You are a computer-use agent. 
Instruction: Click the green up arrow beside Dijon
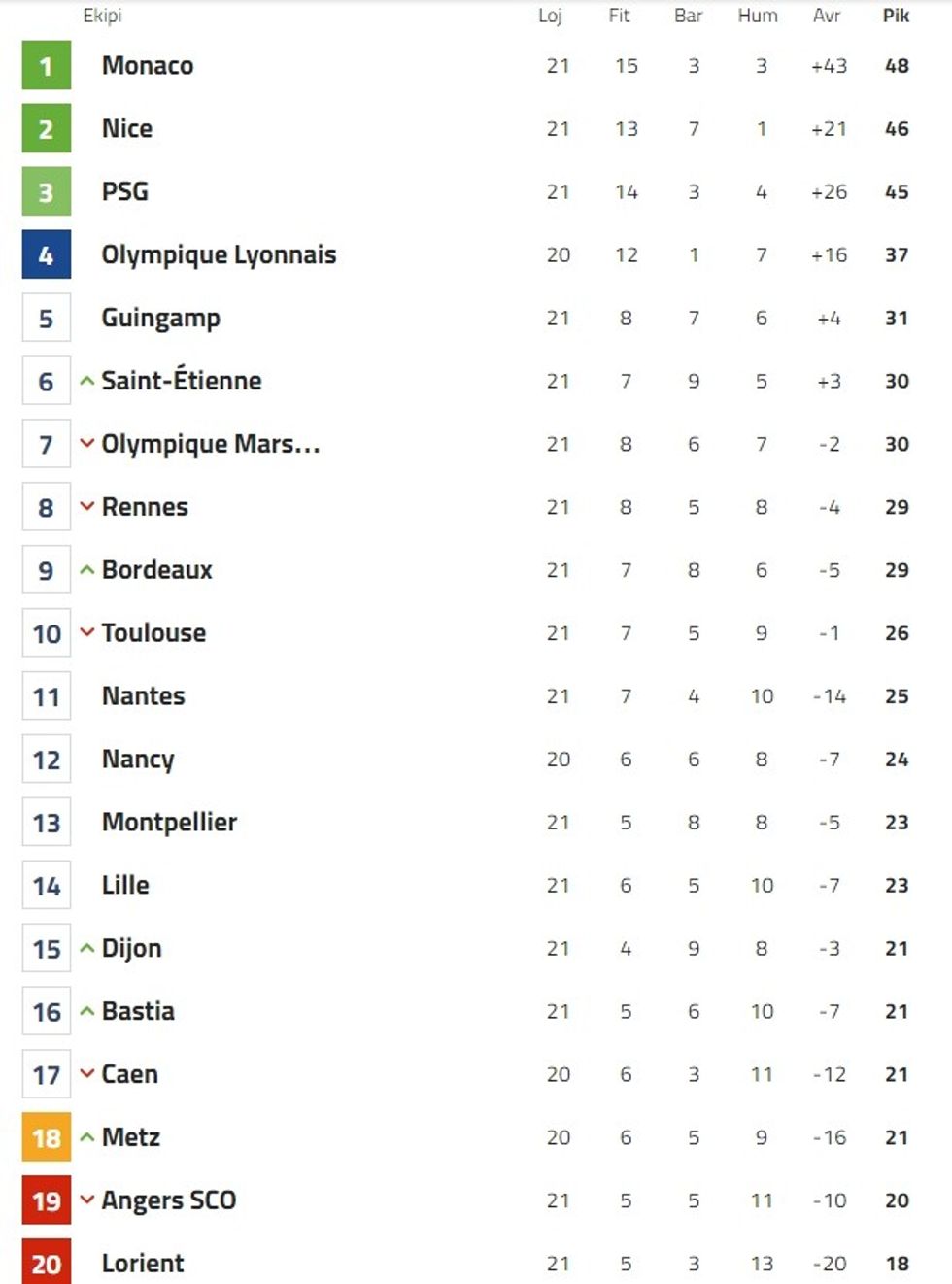(x=87, y=948)
